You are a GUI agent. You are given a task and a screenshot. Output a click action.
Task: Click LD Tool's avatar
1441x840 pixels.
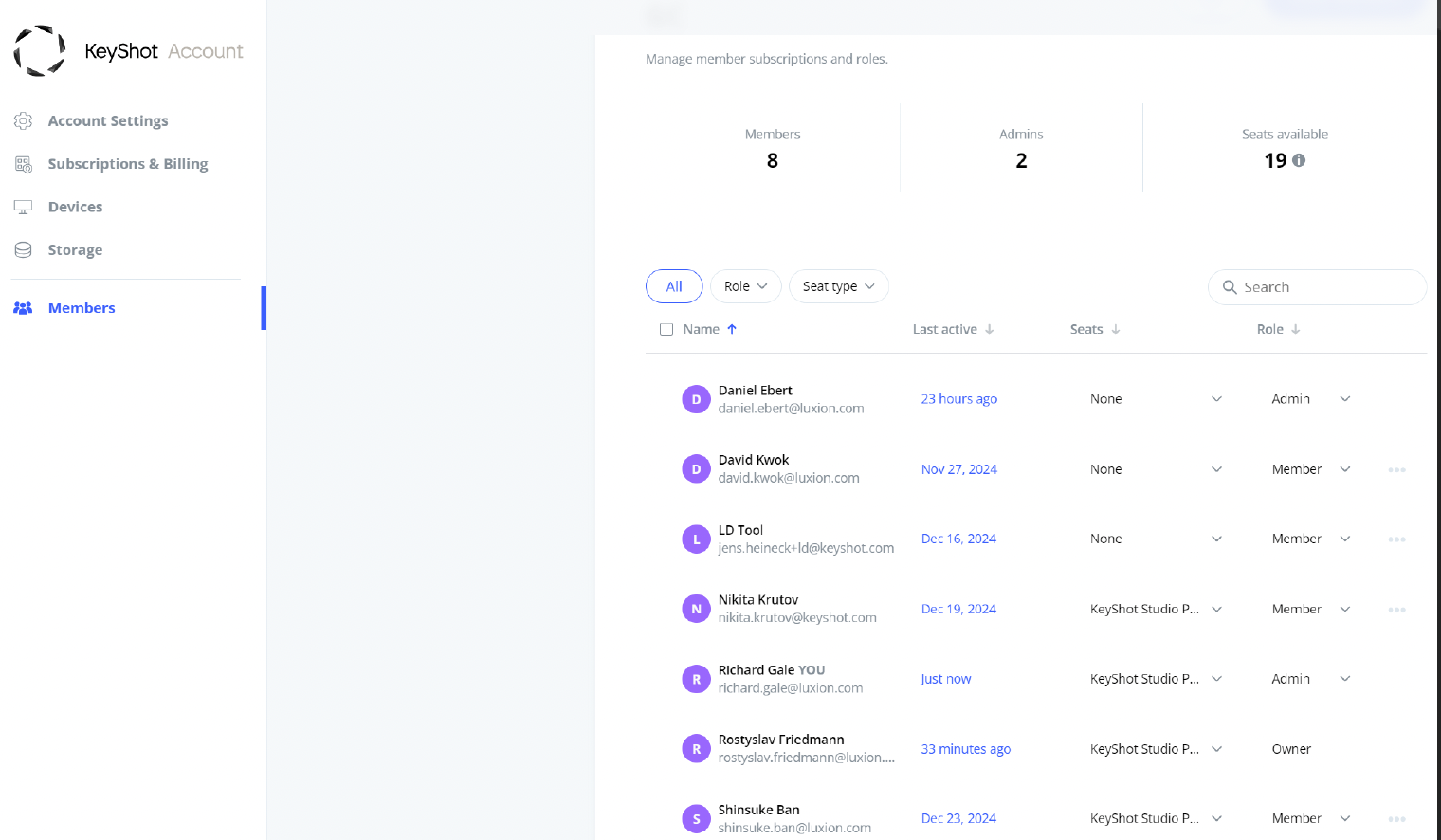(x=697, y=539)
